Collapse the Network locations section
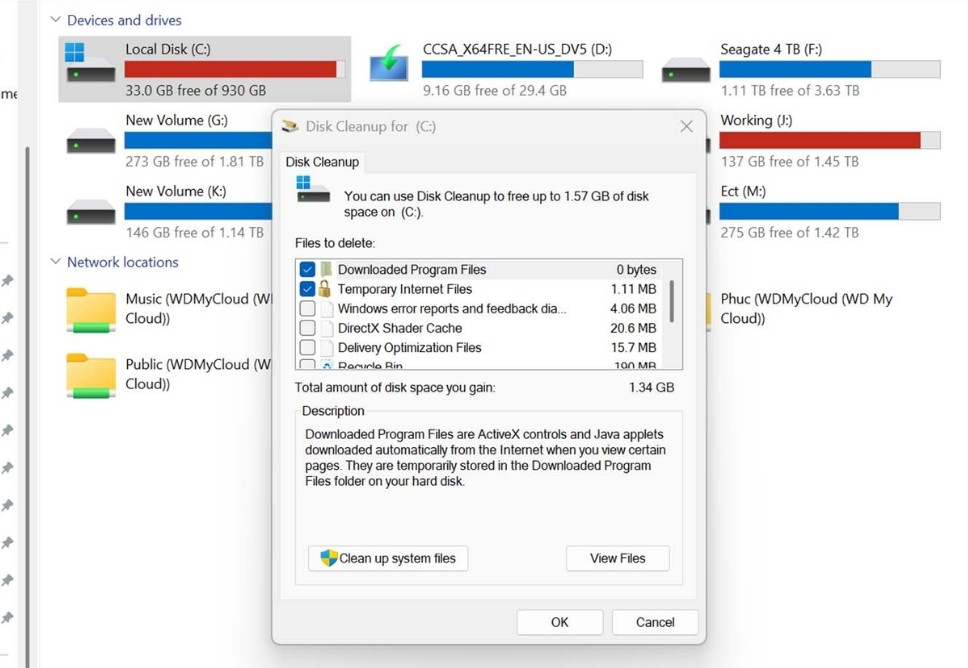968x668 pixels. [57, 261]
